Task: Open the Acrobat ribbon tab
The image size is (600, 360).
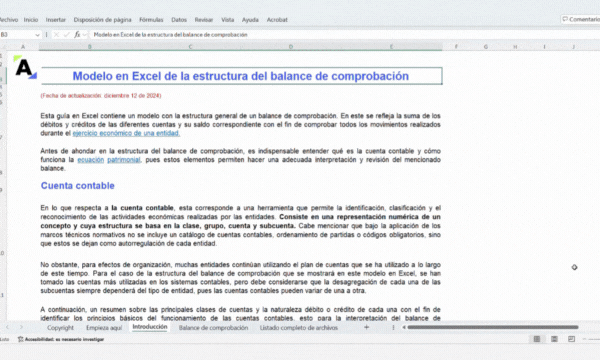Action: [x=277, y=20]
